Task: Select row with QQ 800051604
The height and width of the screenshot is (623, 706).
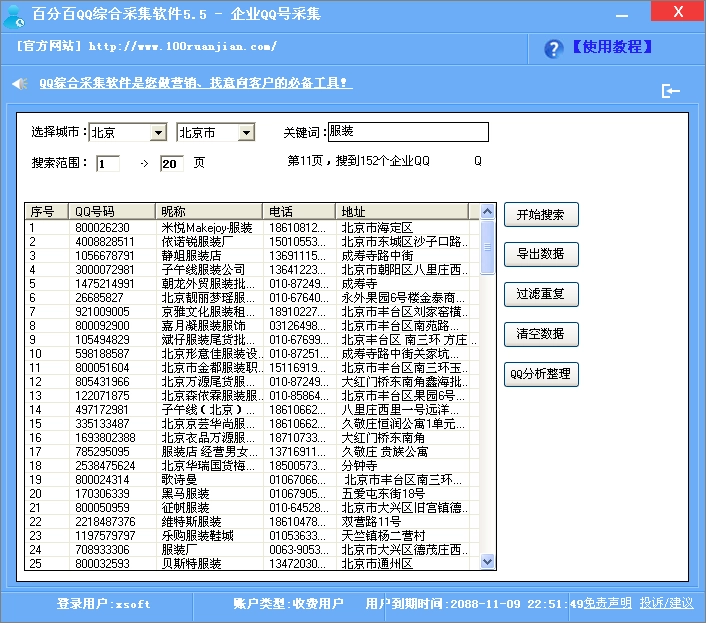Action: tap(252, 368)
